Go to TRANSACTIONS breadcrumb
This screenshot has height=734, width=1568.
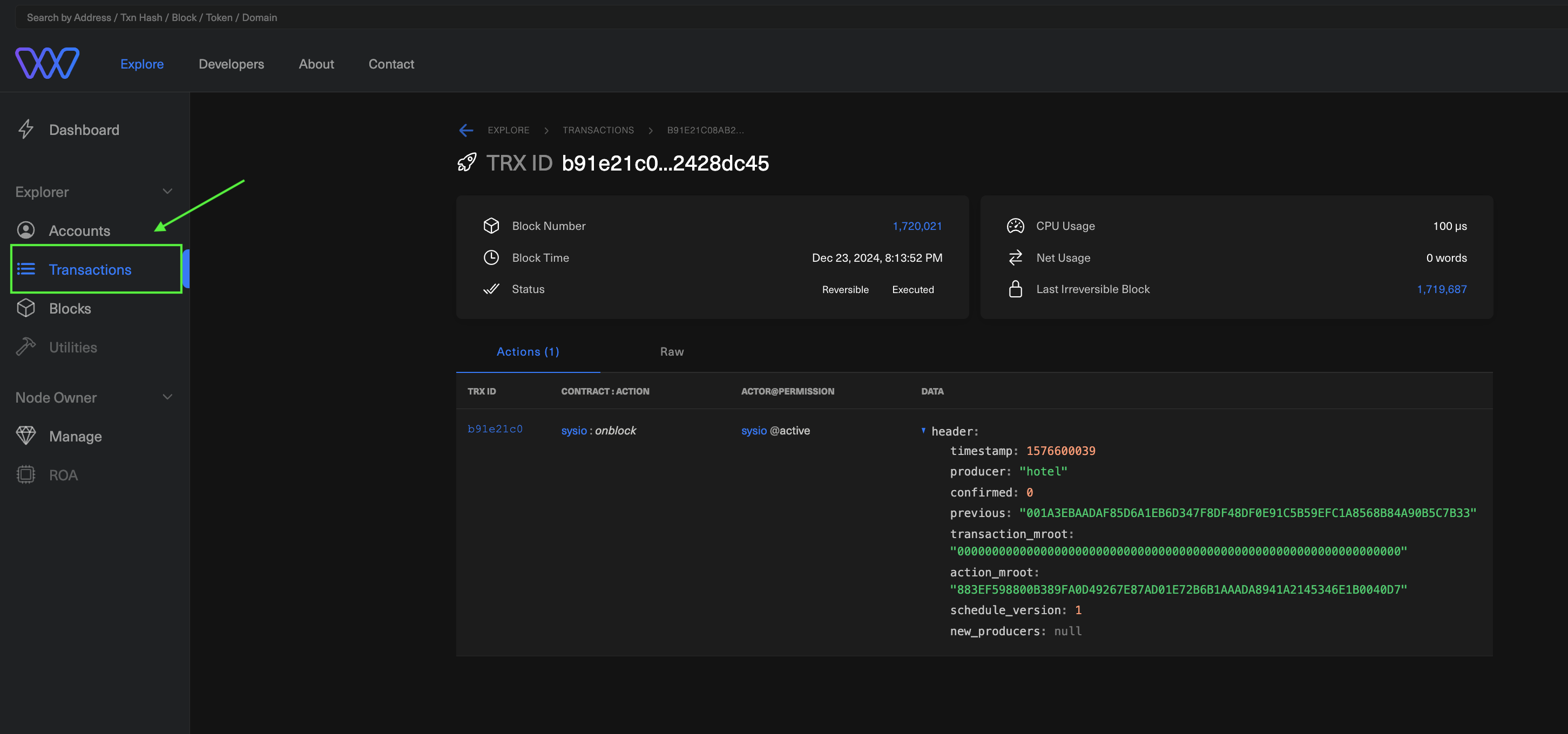point(598,130)
